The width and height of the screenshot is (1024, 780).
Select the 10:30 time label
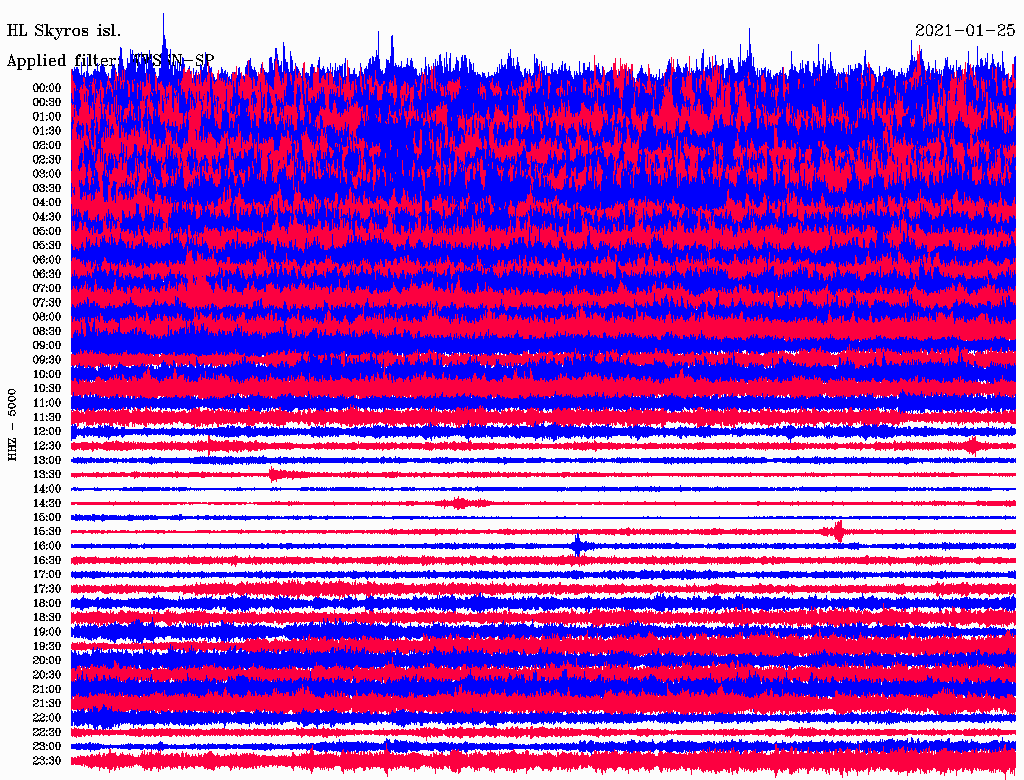pyautogui.click(x=47, y=388)
